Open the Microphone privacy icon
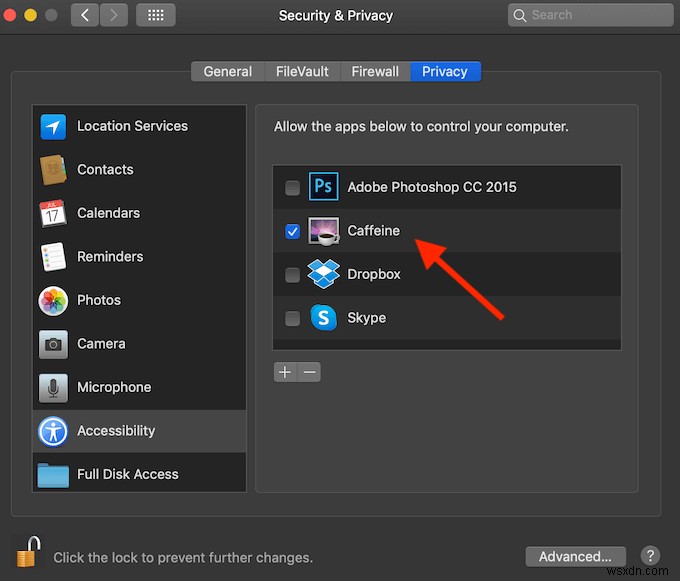 pyautogui.click(x=53, y=387)
